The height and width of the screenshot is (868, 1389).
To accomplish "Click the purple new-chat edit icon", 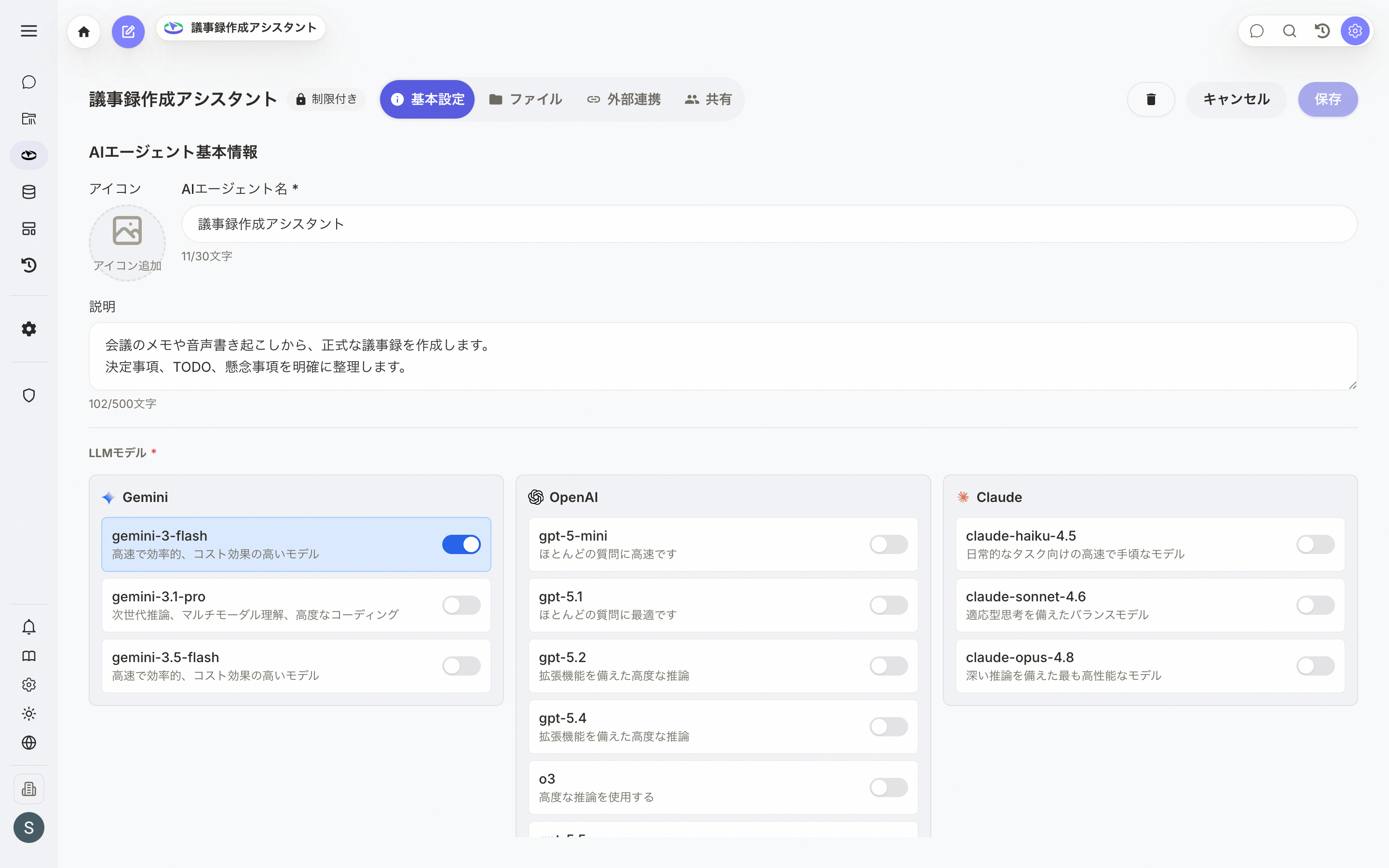I will 128,31.
